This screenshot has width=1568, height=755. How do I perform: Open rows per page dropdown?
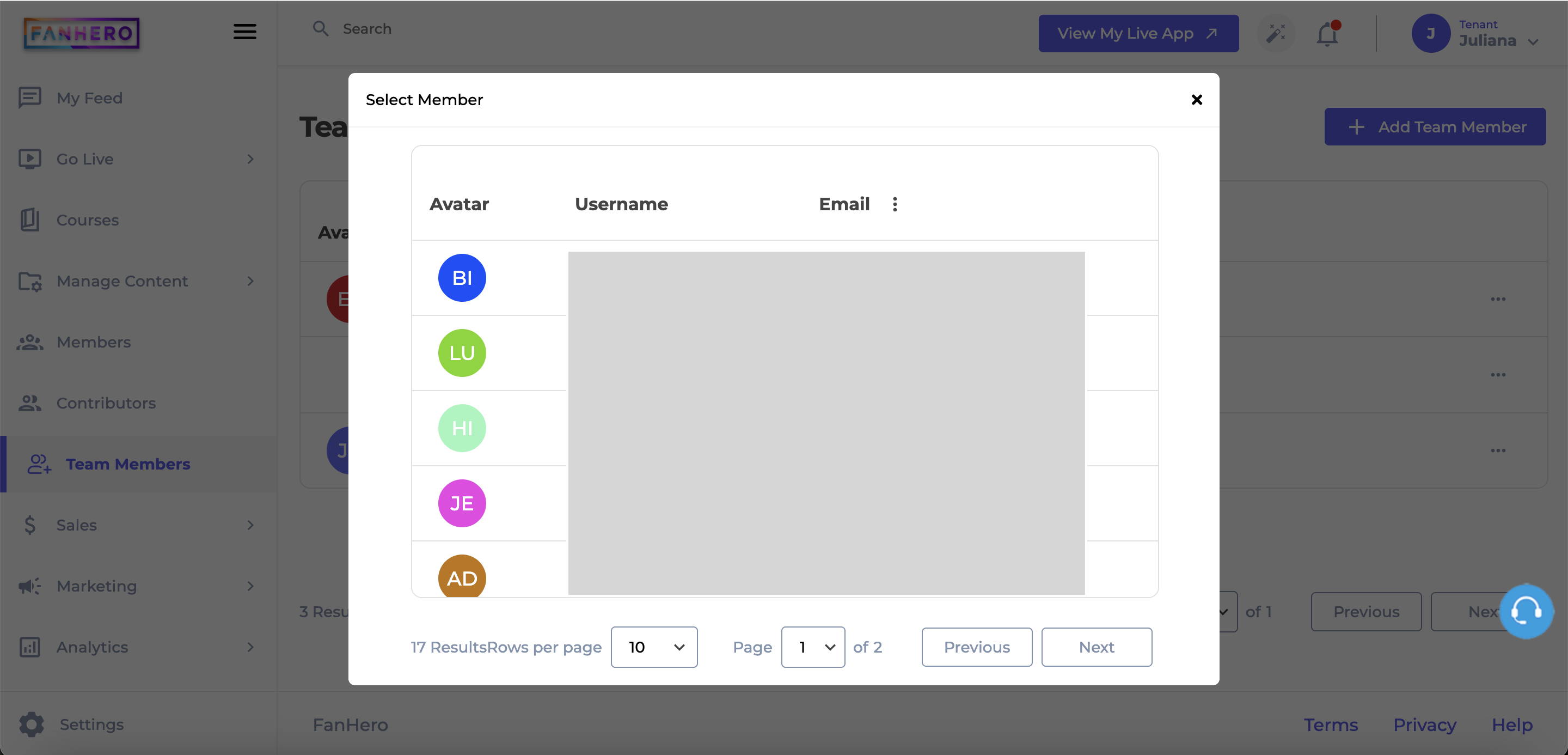click(654, 647)
